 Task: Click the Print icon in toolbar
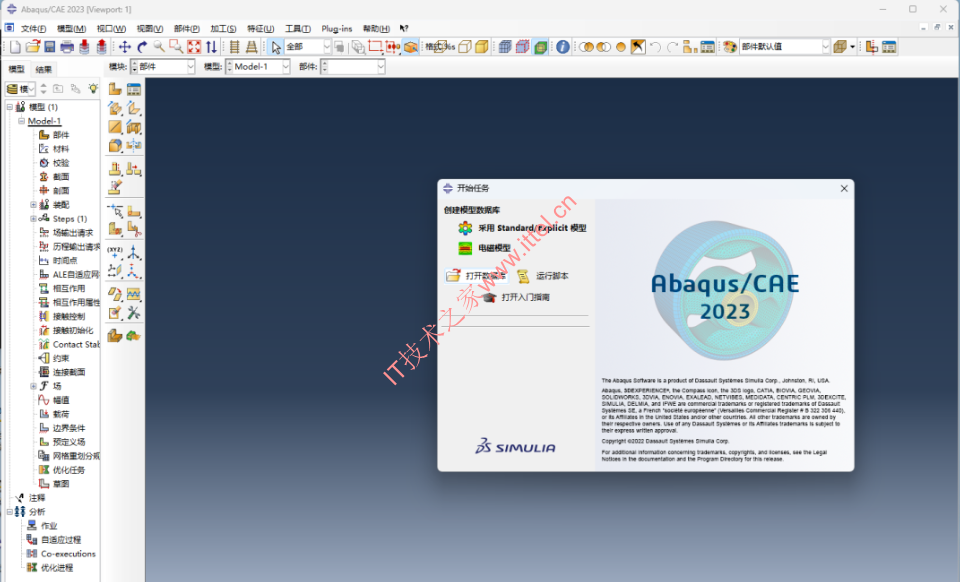[67, 47]
